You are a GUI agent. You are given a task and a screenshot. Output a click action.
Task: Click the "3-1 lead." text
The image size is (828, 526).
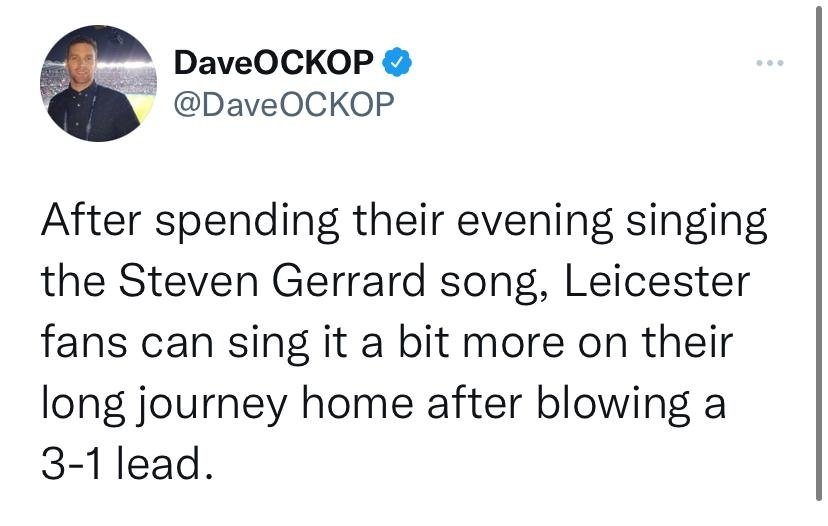tap(127, 463)
